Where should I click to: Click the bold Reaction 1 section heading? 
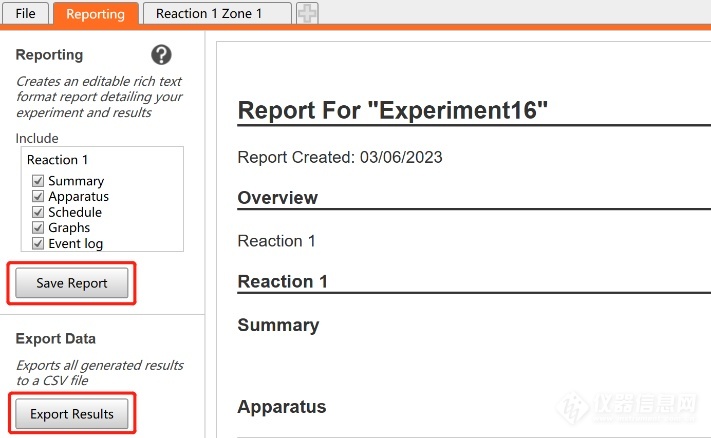tap(282, 282)
